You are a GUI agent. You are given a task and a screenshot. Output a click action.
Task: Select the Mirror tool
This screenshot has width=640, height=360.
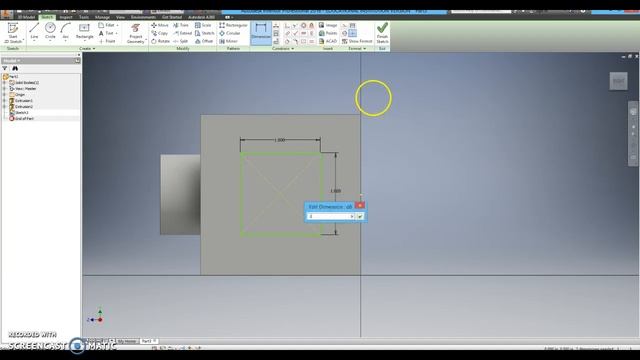point(228,41)
